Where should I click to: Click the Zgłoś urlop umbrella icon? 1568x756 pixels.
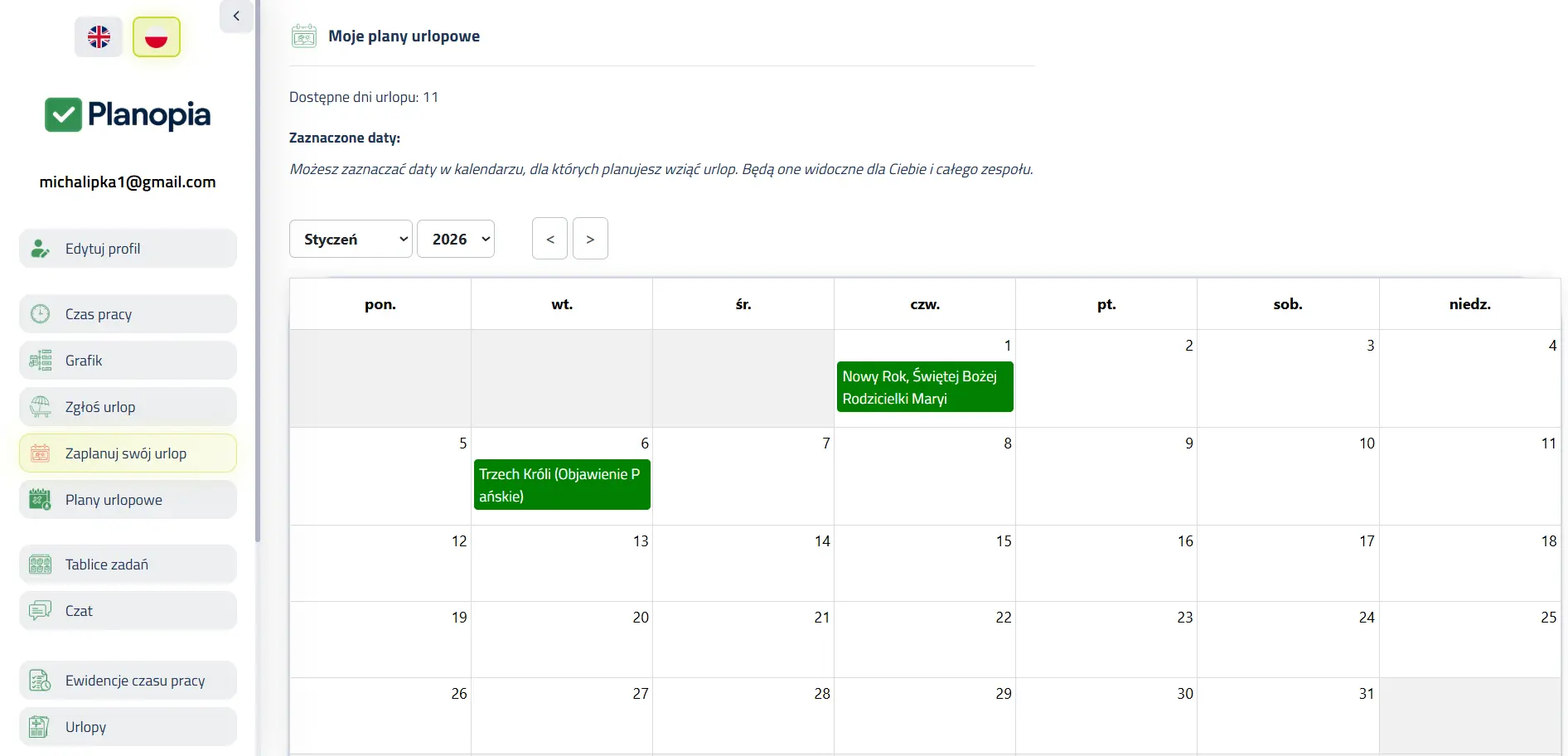pos(40,407)
